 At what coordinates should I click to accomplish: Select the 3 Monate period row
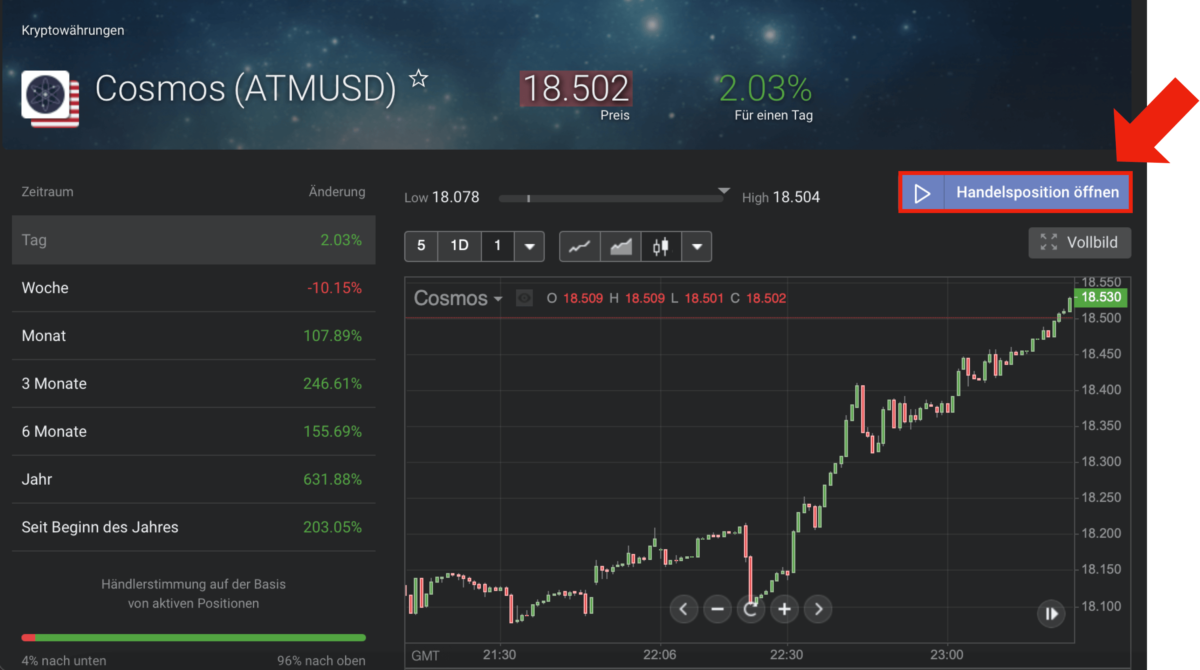pyautogui.click(x=193, y=384)
